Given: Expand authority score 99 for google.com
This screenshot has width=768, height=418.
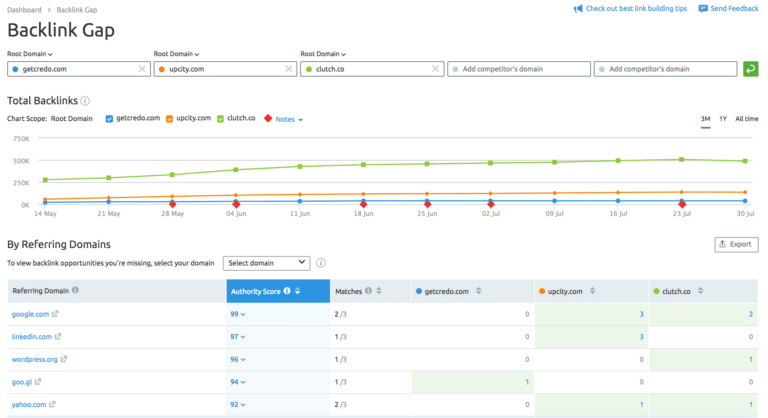Looking at the screenshot, I should 238,314.
